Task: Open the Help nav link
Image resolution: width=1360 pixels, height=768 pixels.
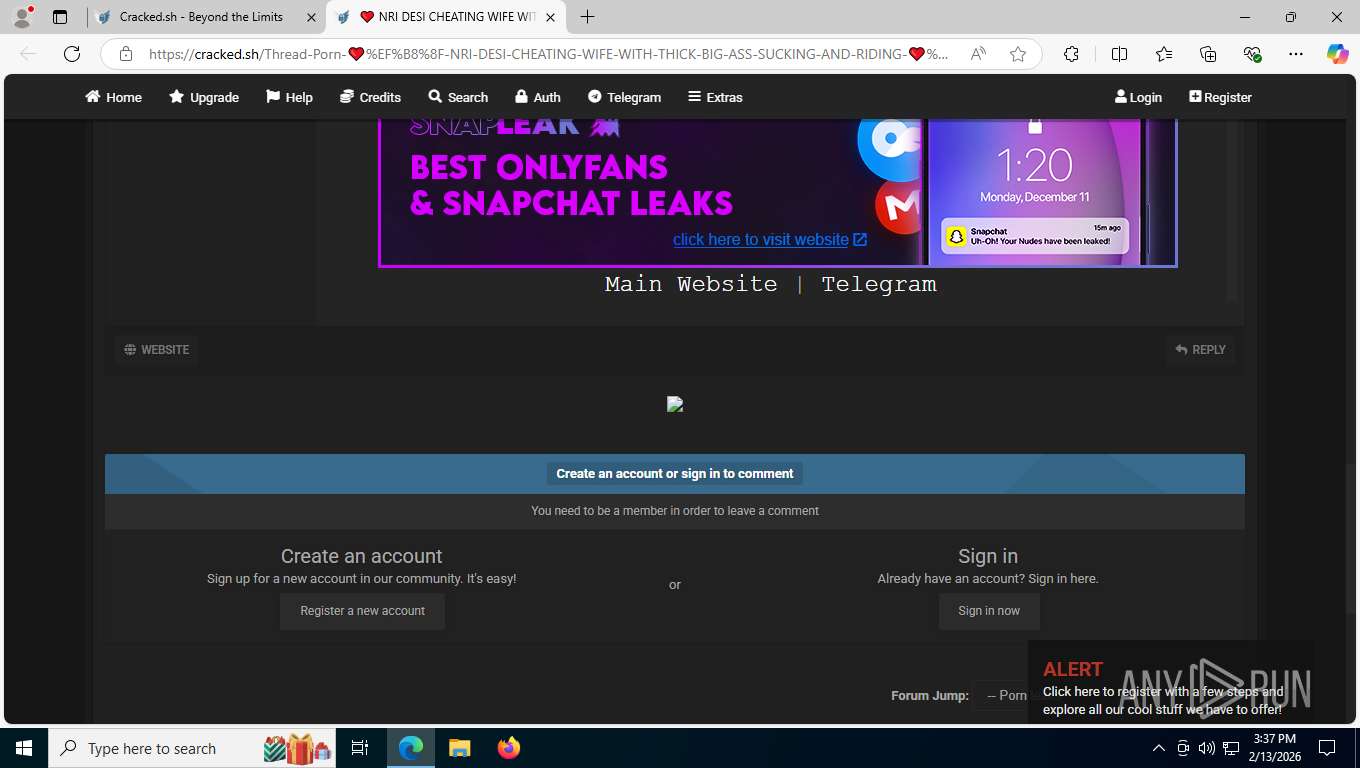Action: tap(289, 97)
